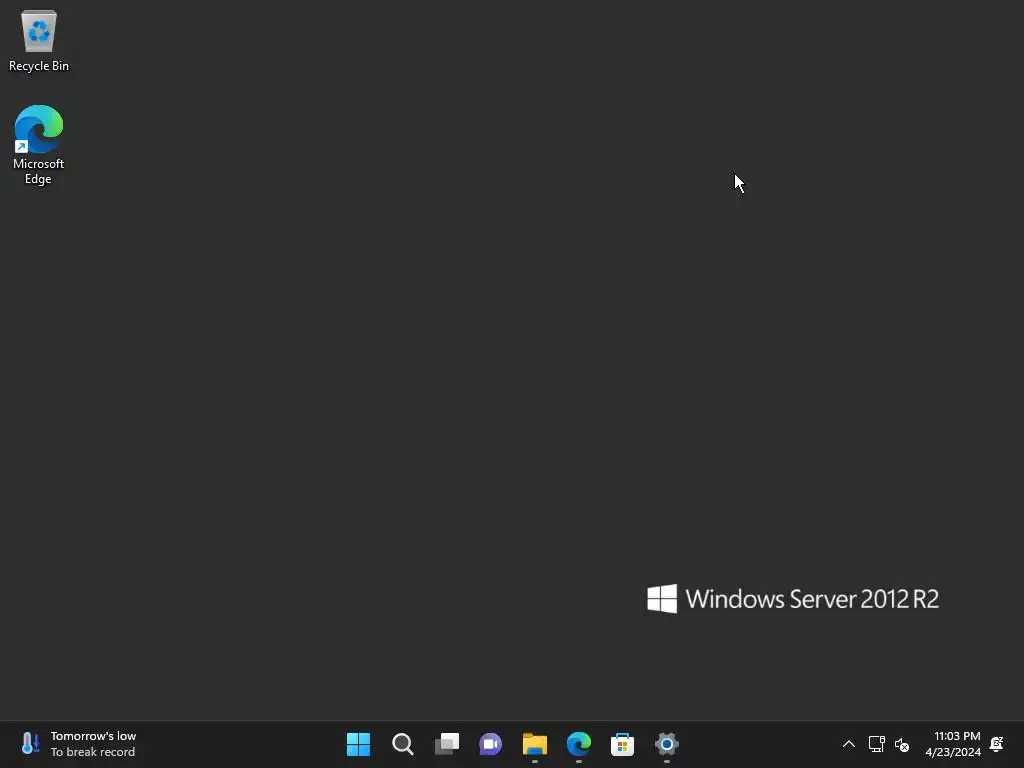Open clock showing 11:03 PM
The height and width of the screenshot is (768, 1024).
[953, 744]
